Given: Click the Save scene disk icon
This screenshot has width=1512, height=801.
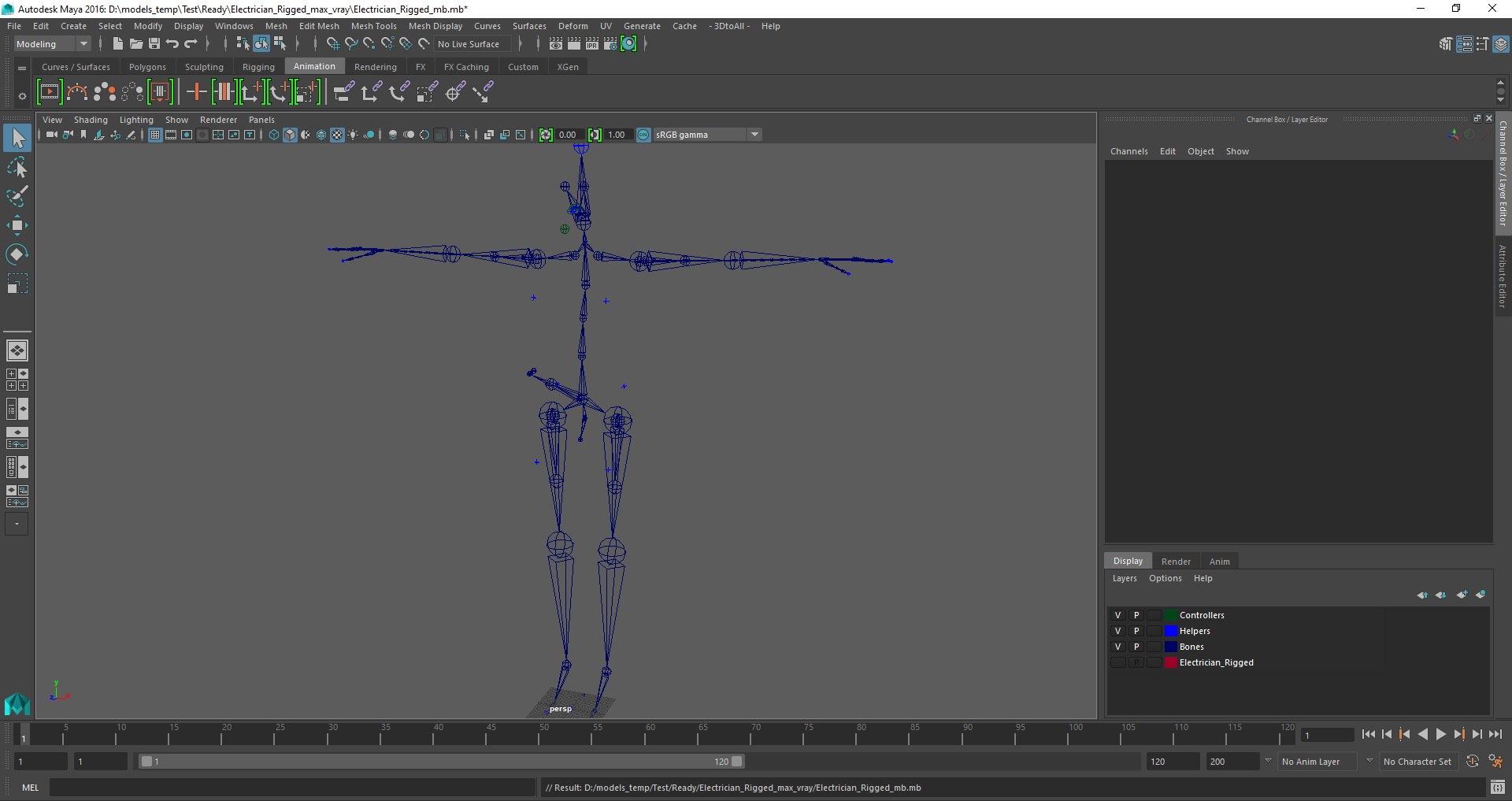Looking at the screenshot, I should (x=154, y=44).
